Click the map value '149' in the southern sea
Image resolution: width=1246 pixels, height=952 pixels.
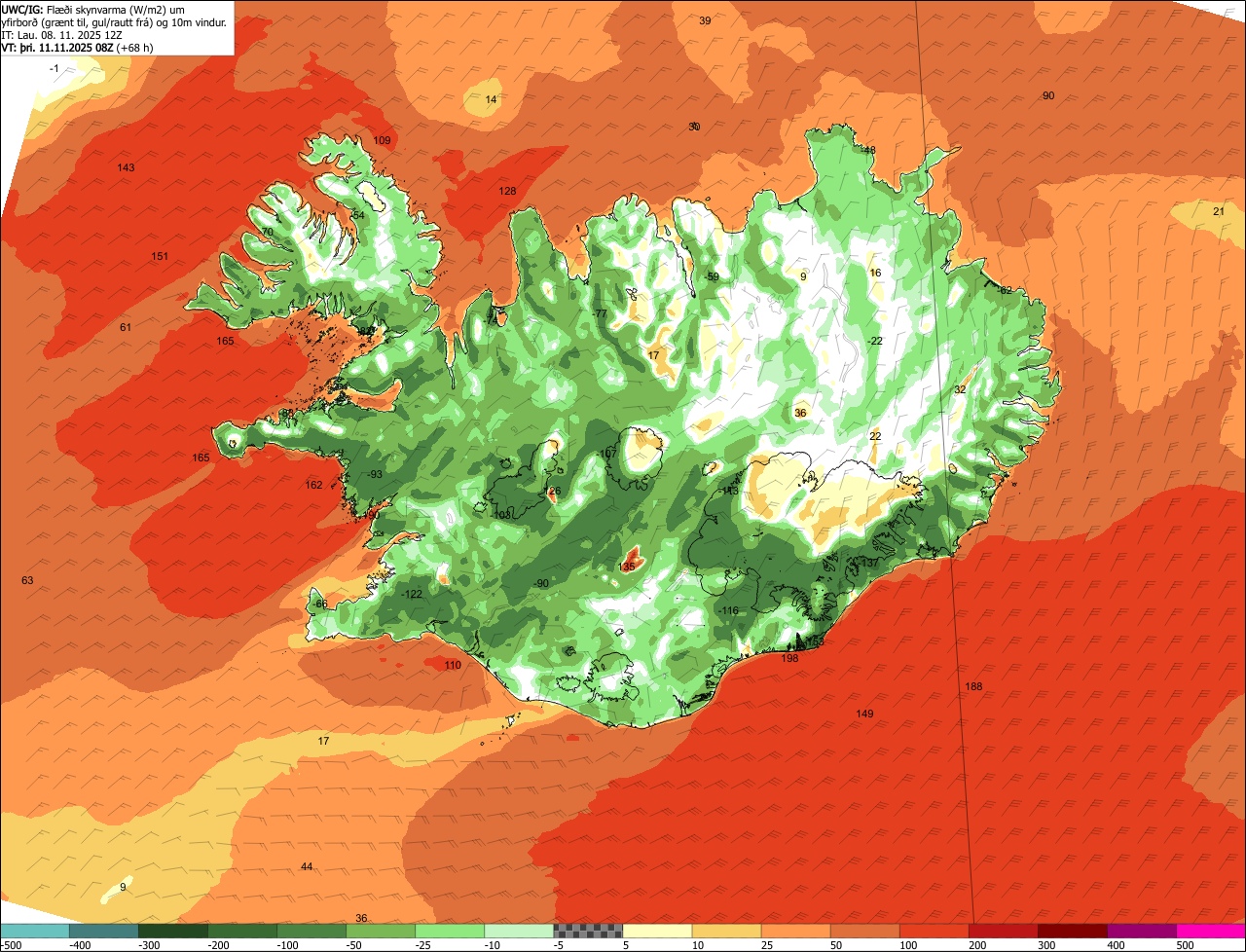[864, 714]
